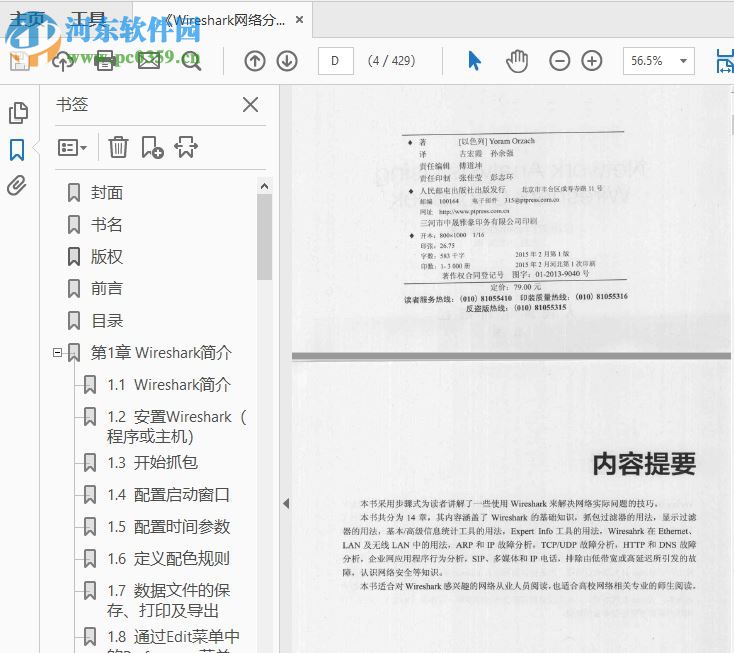Jump to 1.6 定义配色规则 bookmark
The width and height of the screenshot is (734, 653).
[169, 558]
